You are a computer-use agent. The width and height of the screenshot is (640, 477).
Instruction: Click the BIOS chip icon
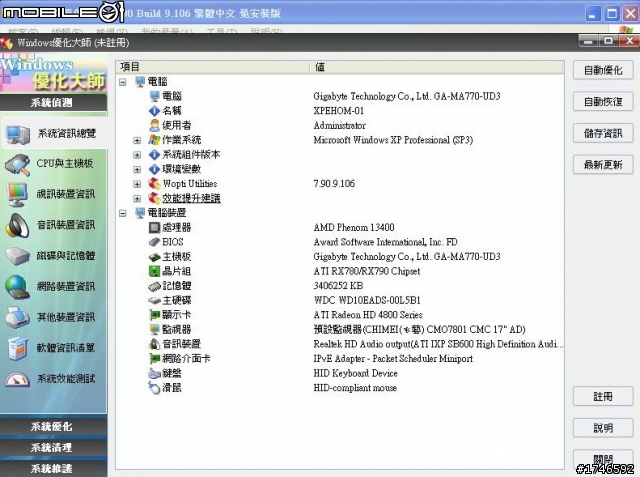(x=154, y=242)
